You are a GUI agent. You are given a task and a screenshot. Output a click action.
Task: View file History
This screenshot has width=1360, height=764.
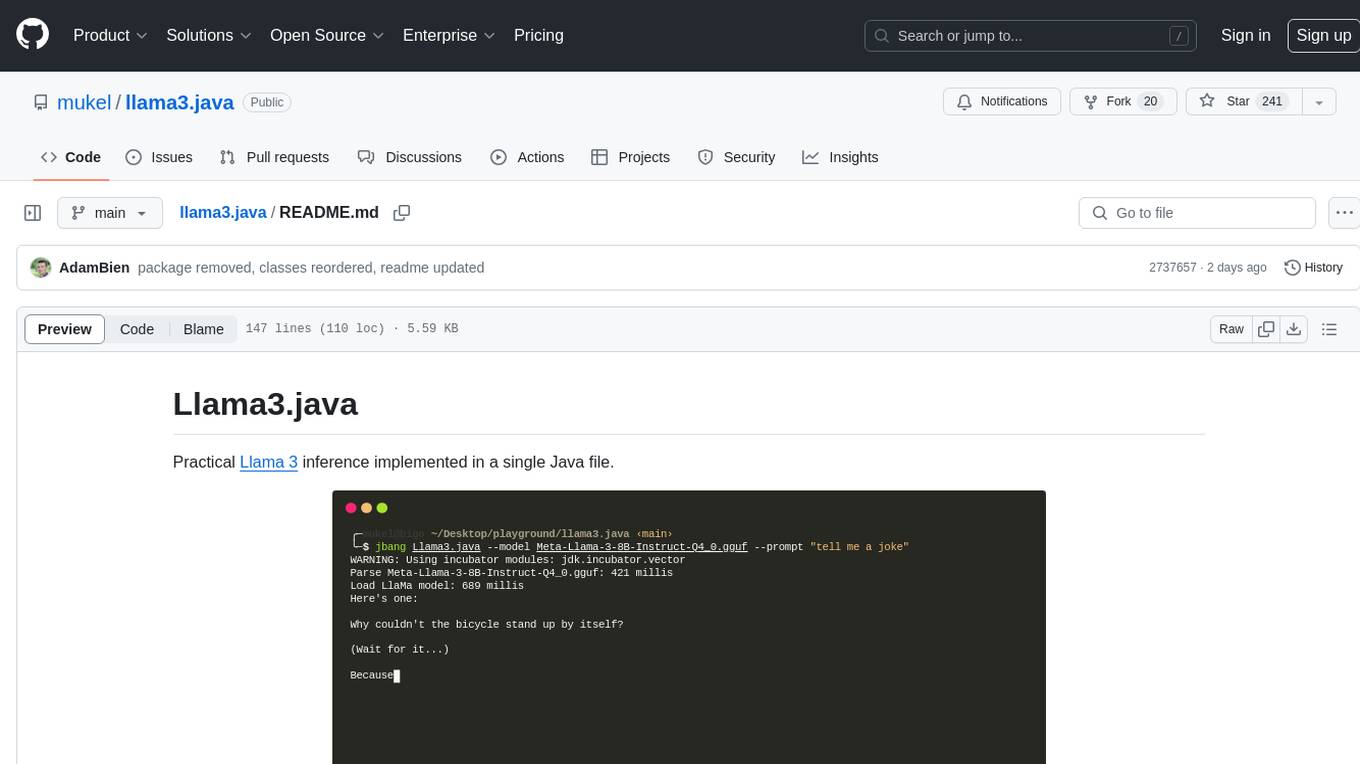point(1313,268)
